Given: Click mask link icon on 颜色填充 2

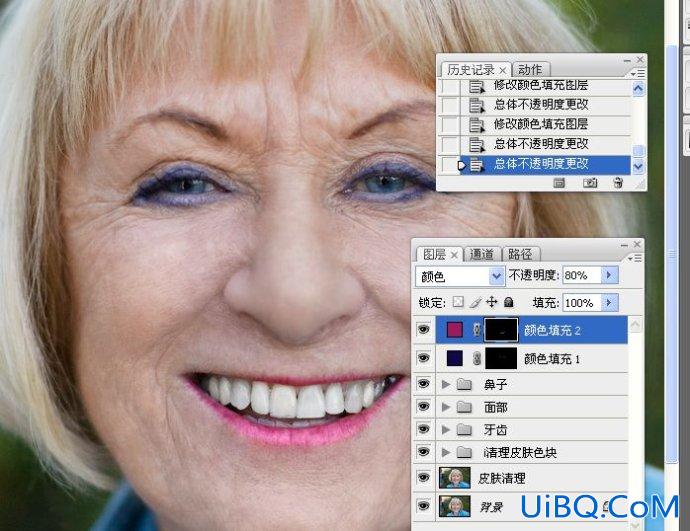Looking at the screenshot, I should click(477, 330).
